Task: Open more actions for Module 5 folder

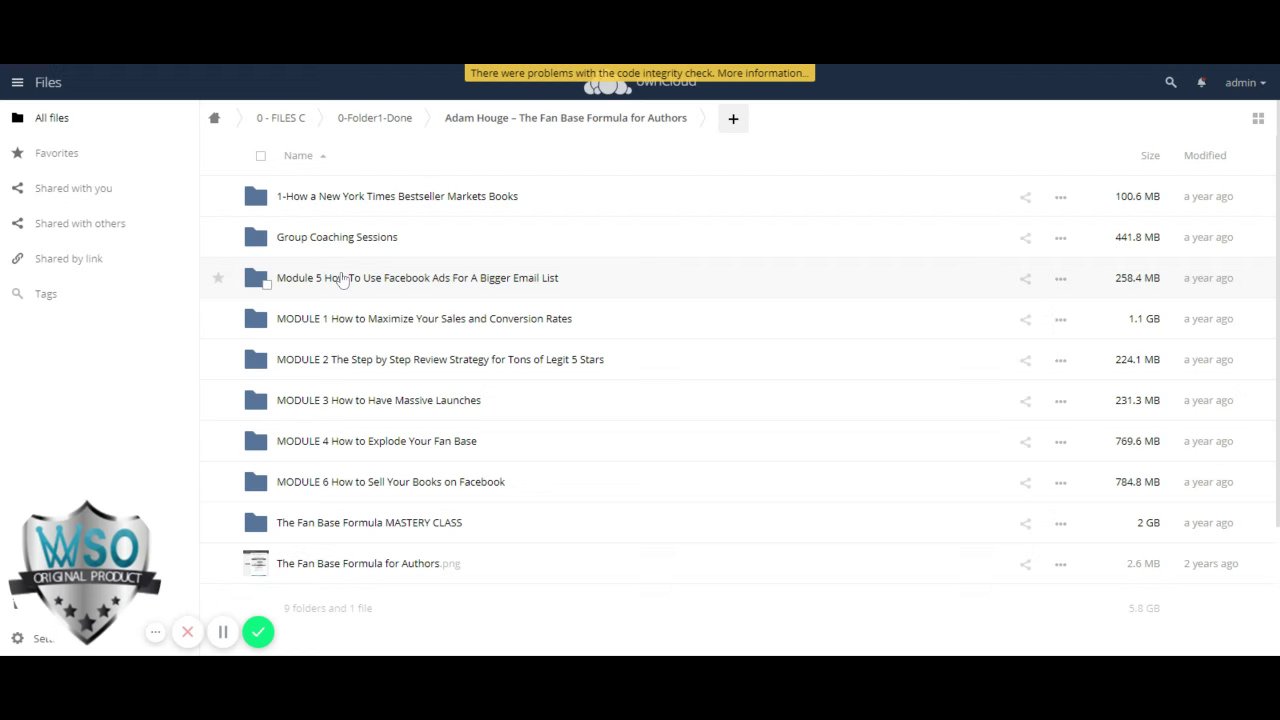Action: pos(1060,279)
